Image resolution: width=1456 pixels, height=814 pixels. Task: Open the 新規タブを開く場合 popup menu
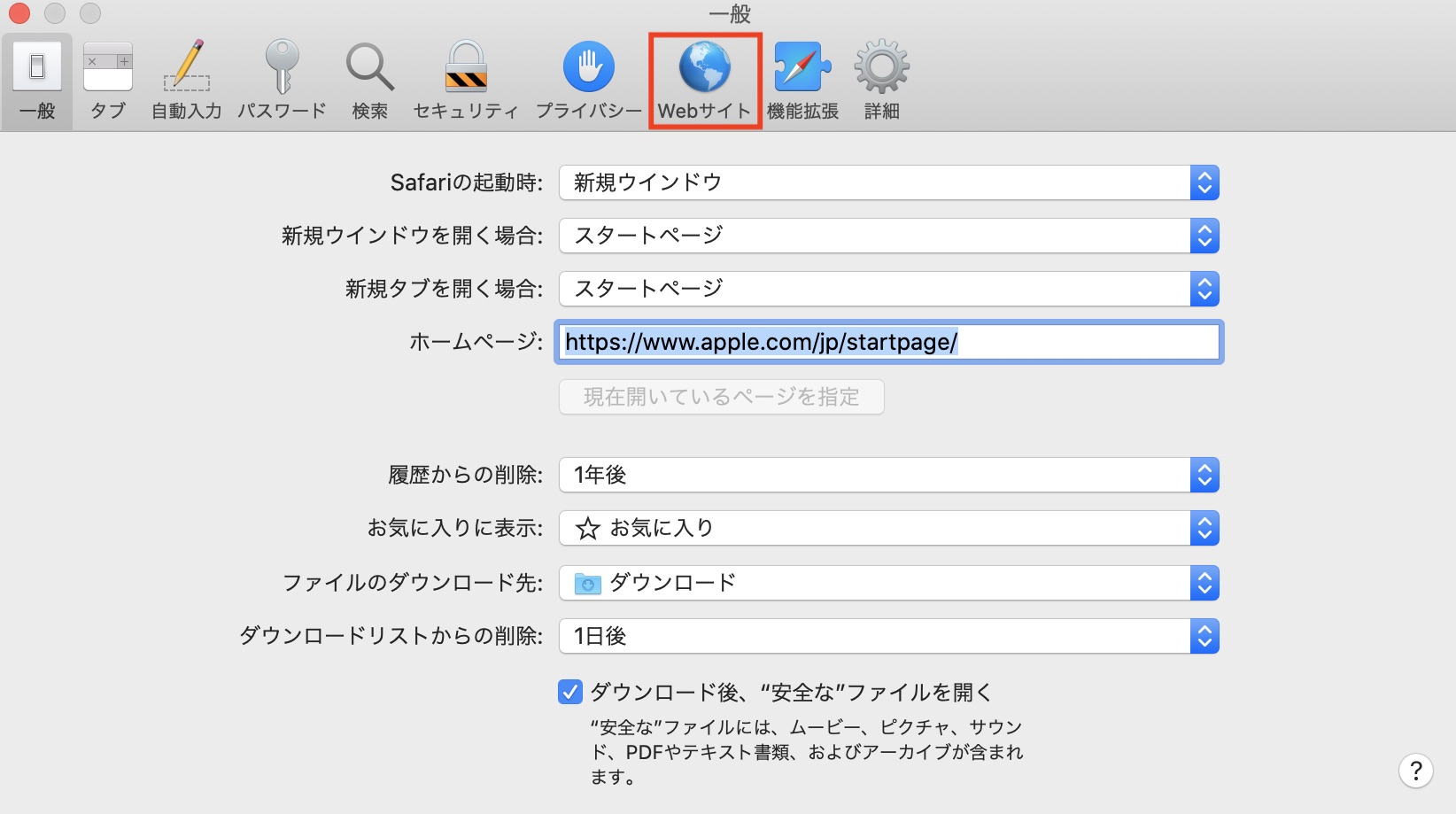(888, 289)
